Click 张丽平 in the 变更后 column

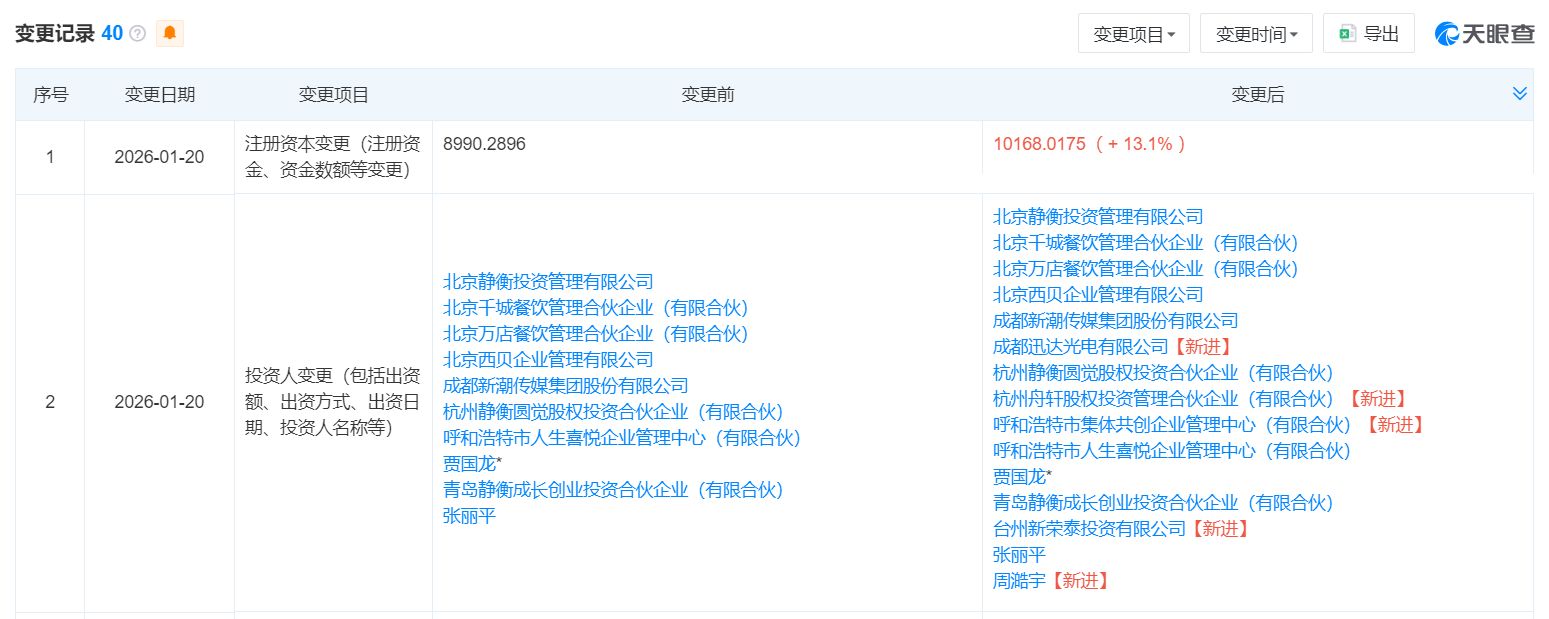[x=1017, y=554]
